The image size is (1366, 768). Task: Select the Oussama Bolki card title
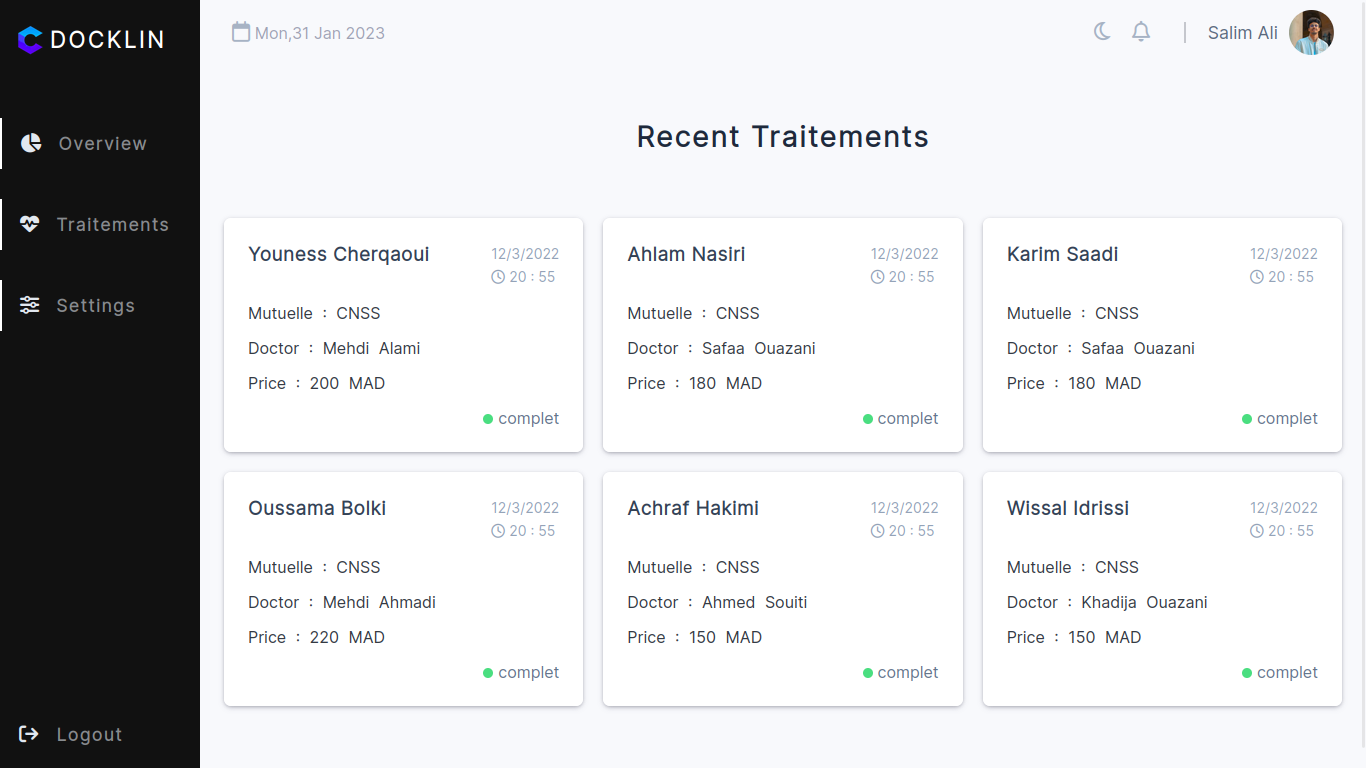(317, 508)
